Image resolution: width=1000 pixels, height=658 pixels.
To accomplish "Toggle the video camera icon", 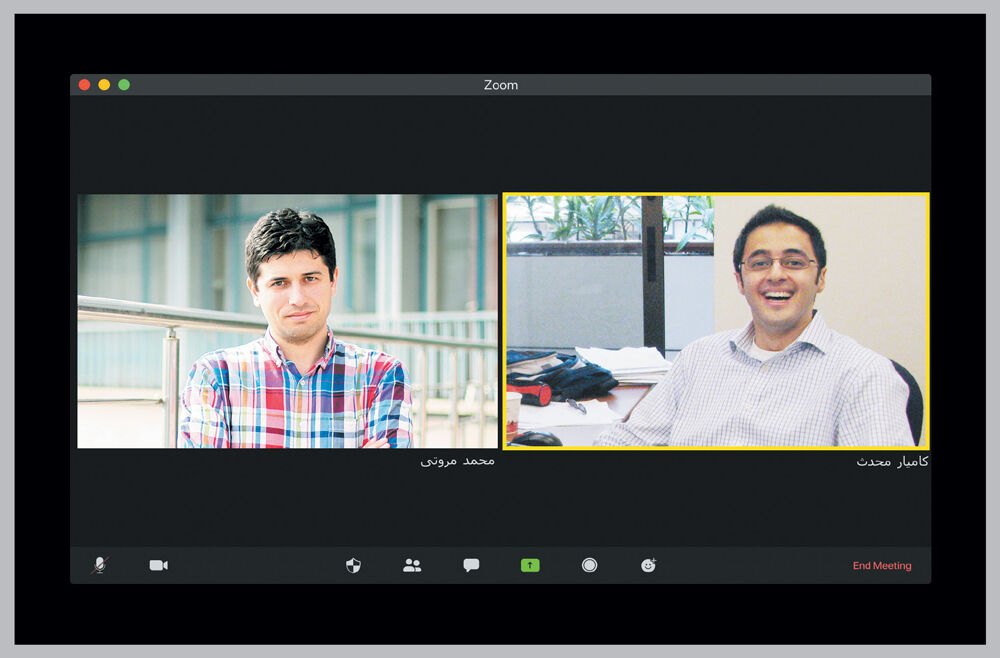I will [x=158, y=566].
